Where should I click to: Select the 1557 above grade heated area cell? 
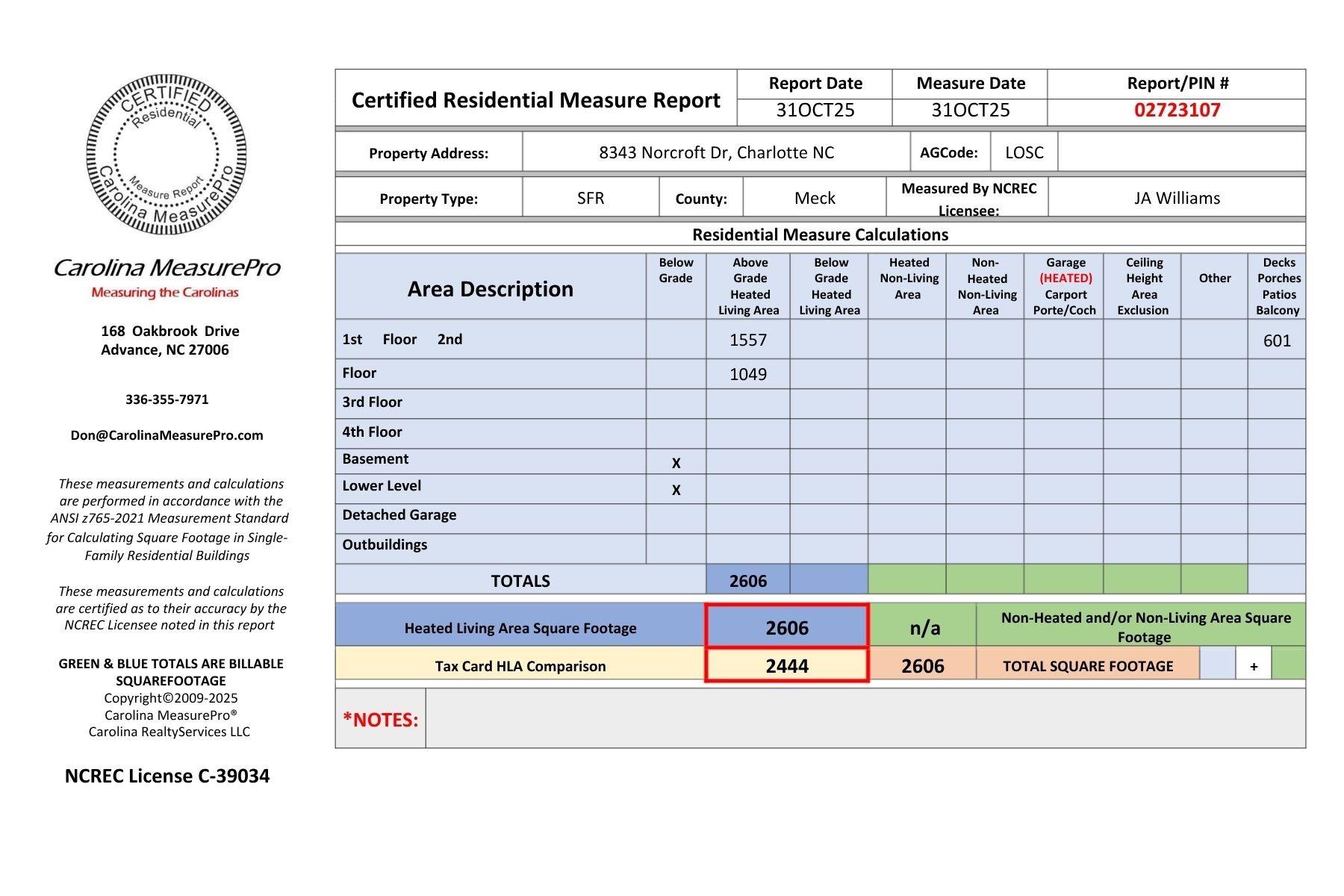747,340
